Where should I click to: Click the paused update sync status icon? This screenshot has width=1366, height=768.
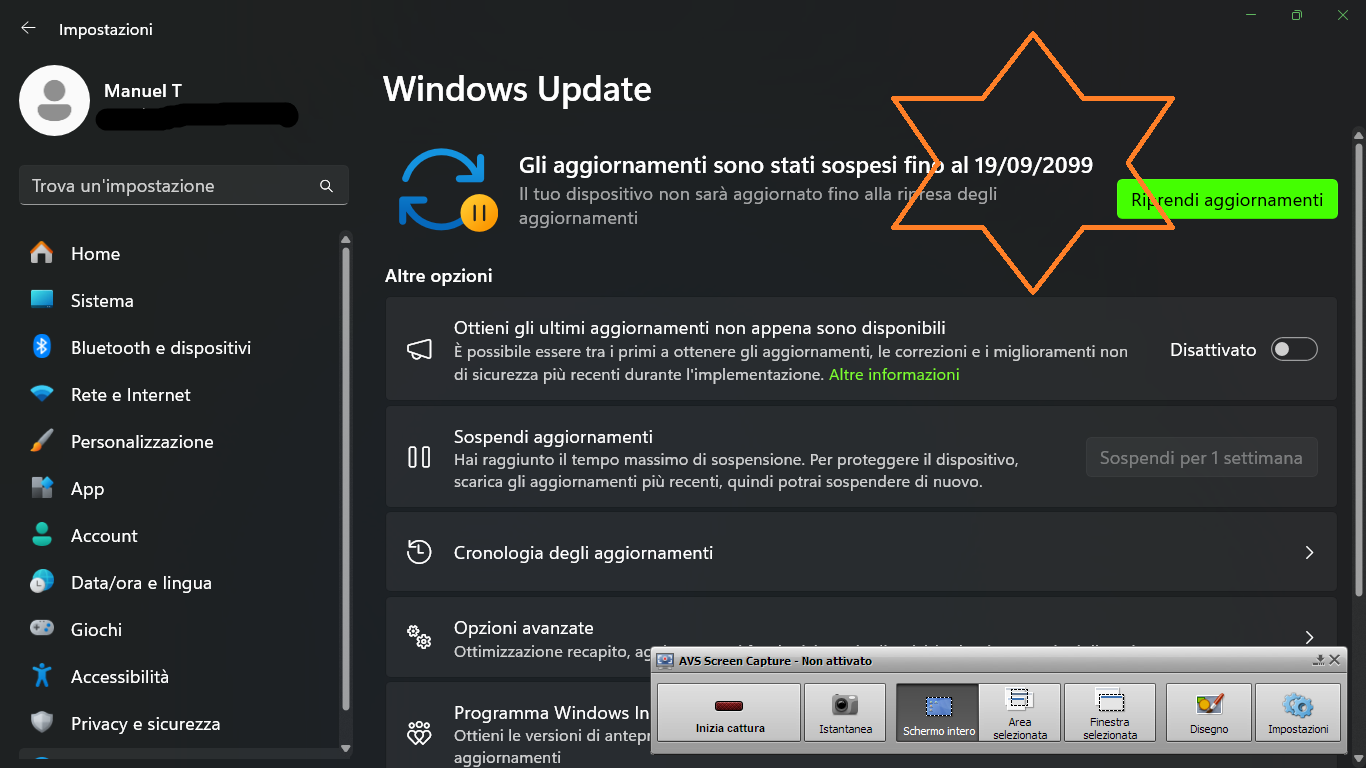pyautogui.click(x=447, y=190)
